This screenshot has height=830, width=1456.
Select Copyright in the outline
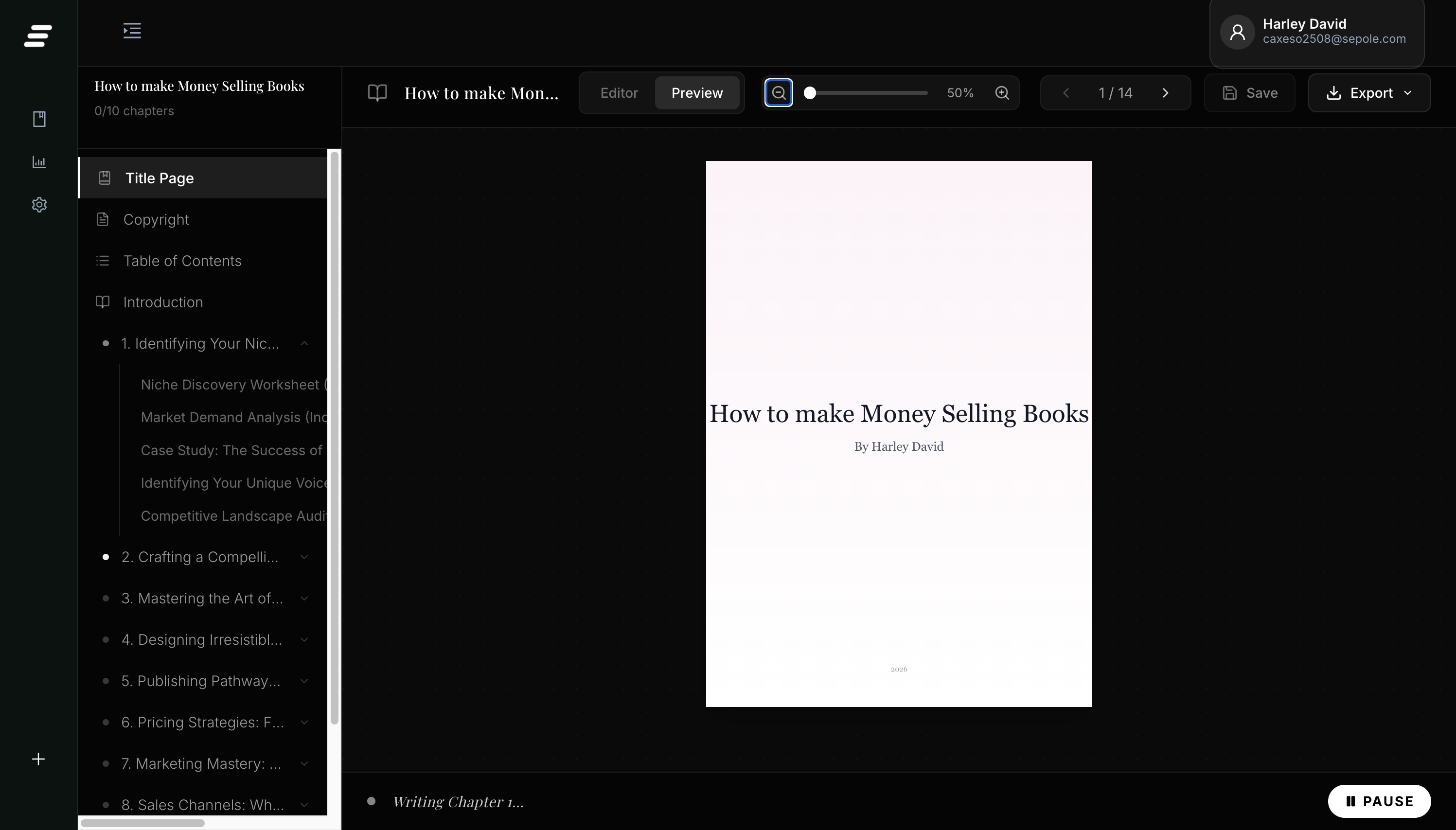click(x=156, y=219)
